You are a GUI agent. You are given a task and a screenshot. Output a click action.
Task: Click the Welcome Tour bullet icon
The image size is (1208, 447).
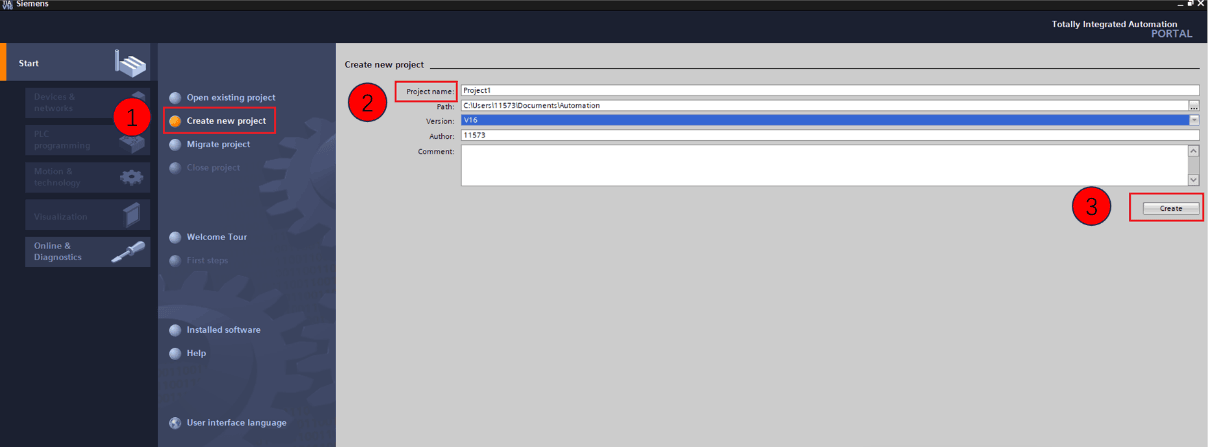pos(176,237)
